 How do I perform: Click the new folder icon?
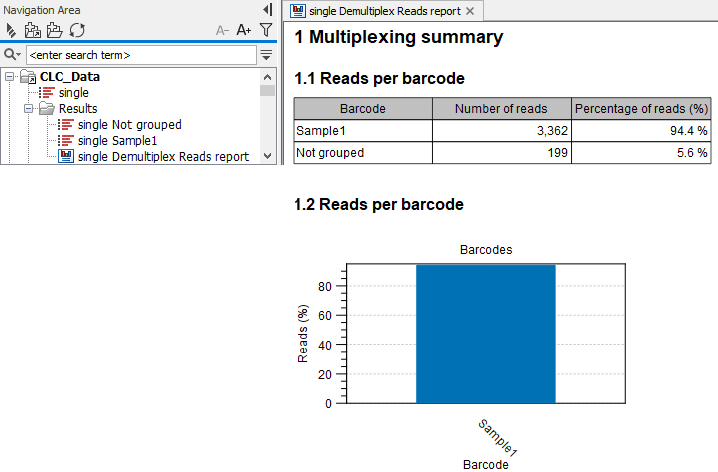pyautogui.click(x=55, y=31)
